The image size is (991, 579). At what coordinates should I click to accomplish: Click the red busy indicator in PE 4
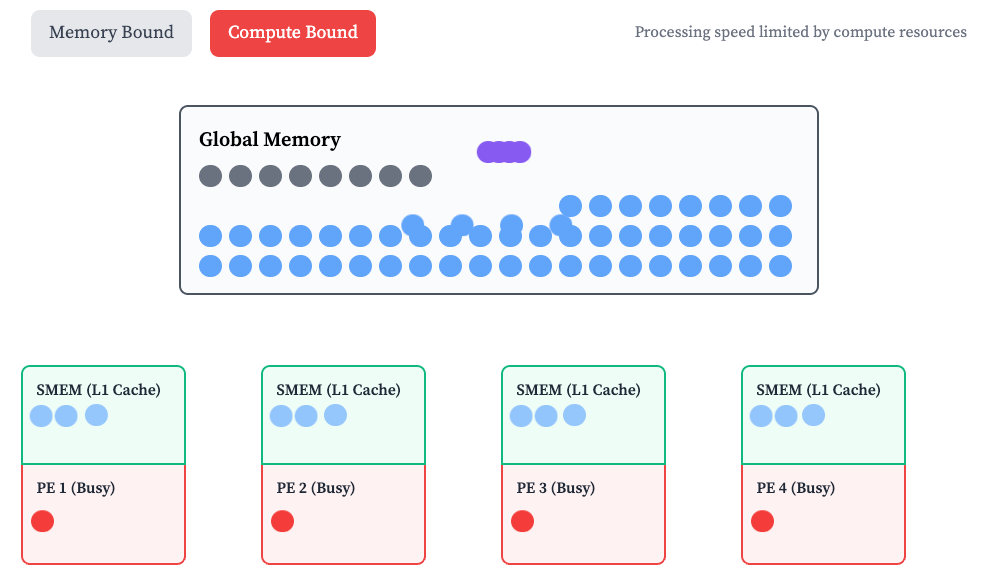point(762,521)
